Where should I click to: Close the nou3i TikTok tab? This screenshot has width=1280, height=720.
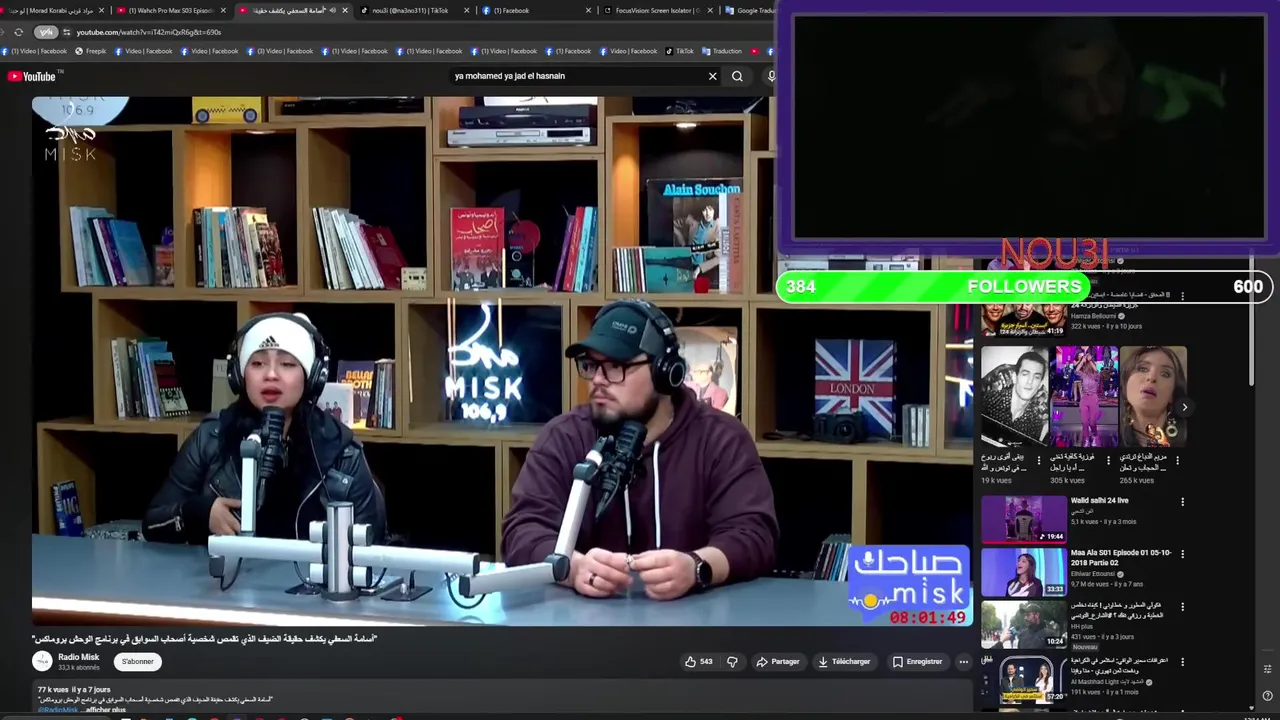click(x=466, y=10)
